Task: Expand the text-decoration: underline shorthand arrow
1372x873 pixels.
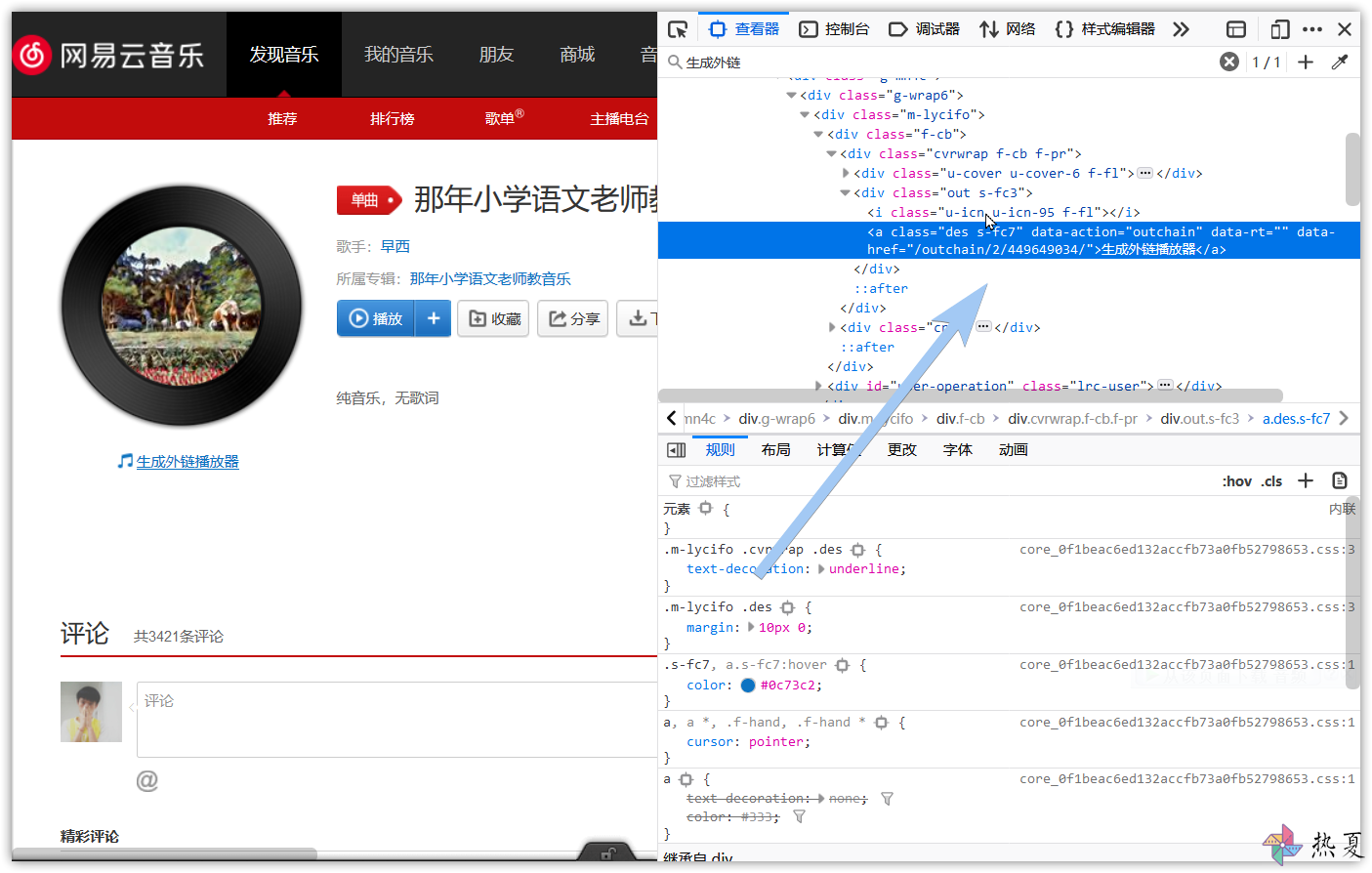Action: pyautogui.click(x=821, y=569)
